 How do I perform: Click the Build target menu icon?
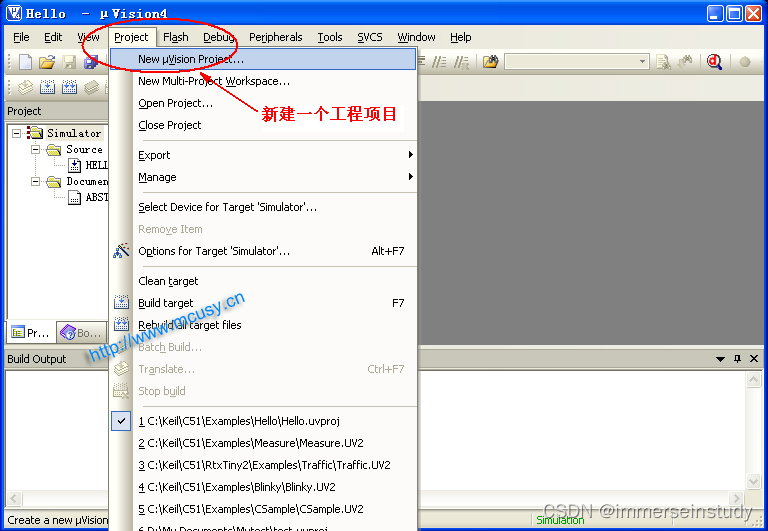pyautogui.click(x=121, y=302)
